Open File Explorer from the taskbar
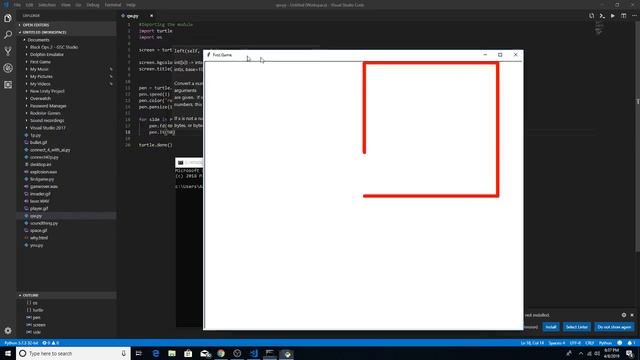Viewport: 640px width, 360px height. (x=172, y=353)
